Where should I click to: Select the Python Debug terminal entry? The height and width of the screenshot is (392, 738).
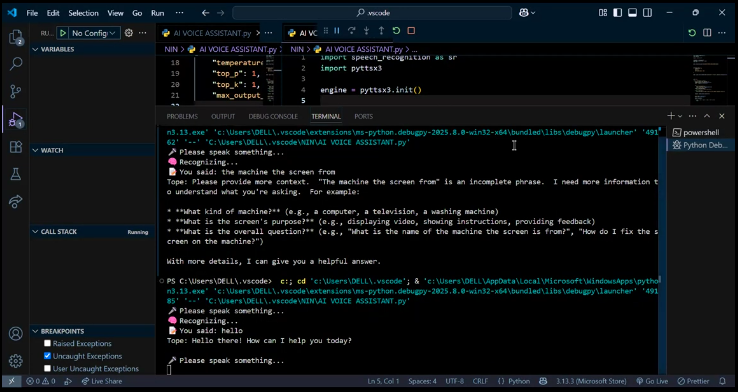point(700,145)
